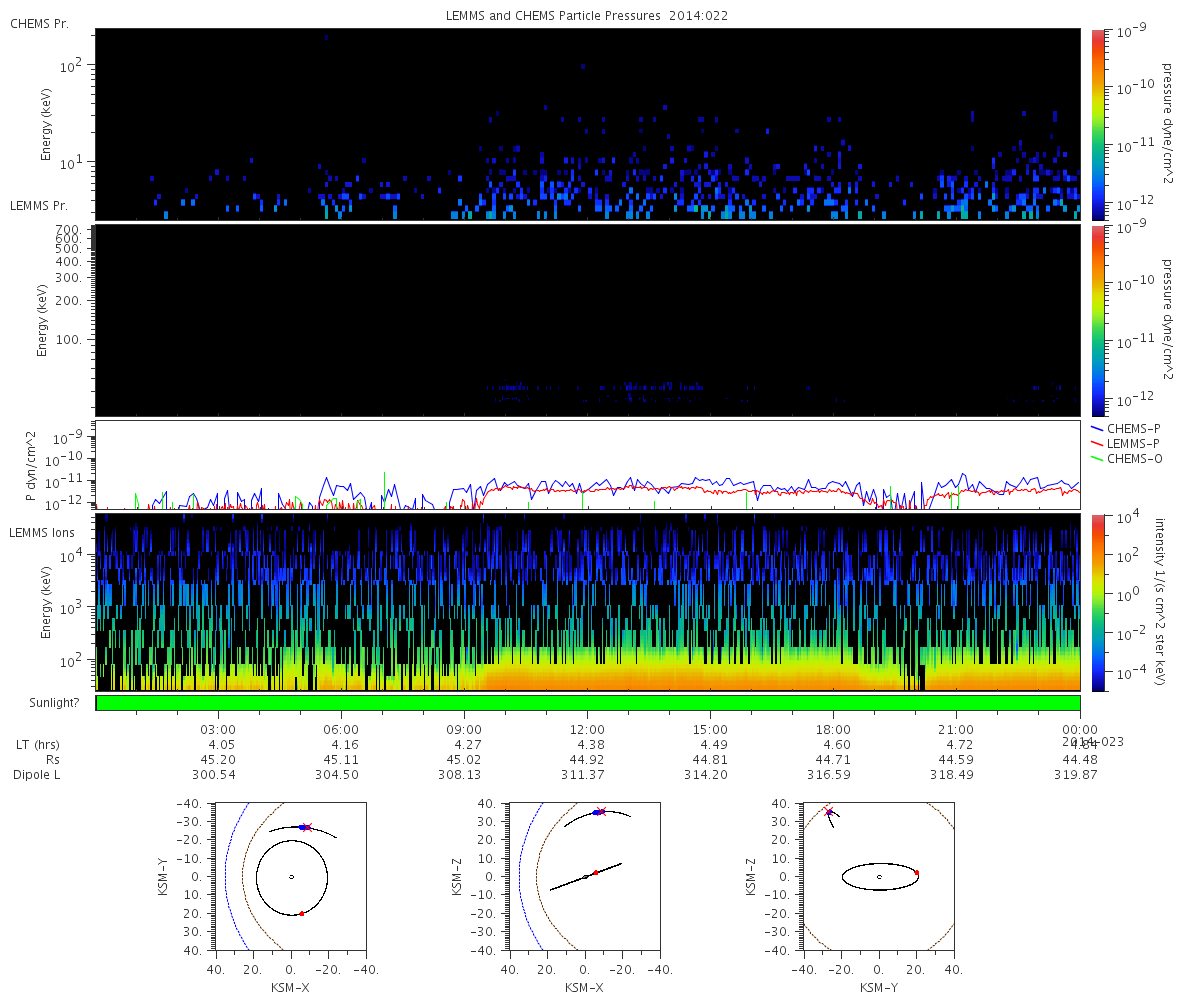Click the green line sample beside CHEMS-O legend
This screenshot has height=1000, width=1200.
point(1097,458)
